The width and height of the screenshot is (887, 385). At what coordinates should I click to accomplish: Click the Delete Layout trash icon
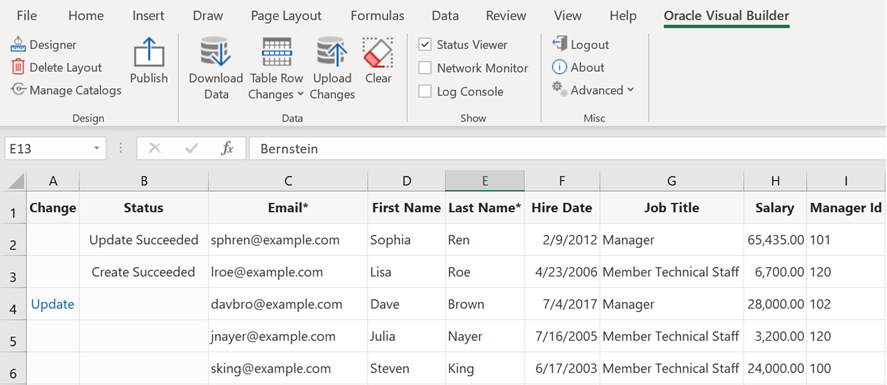click(x=18, y=67)
